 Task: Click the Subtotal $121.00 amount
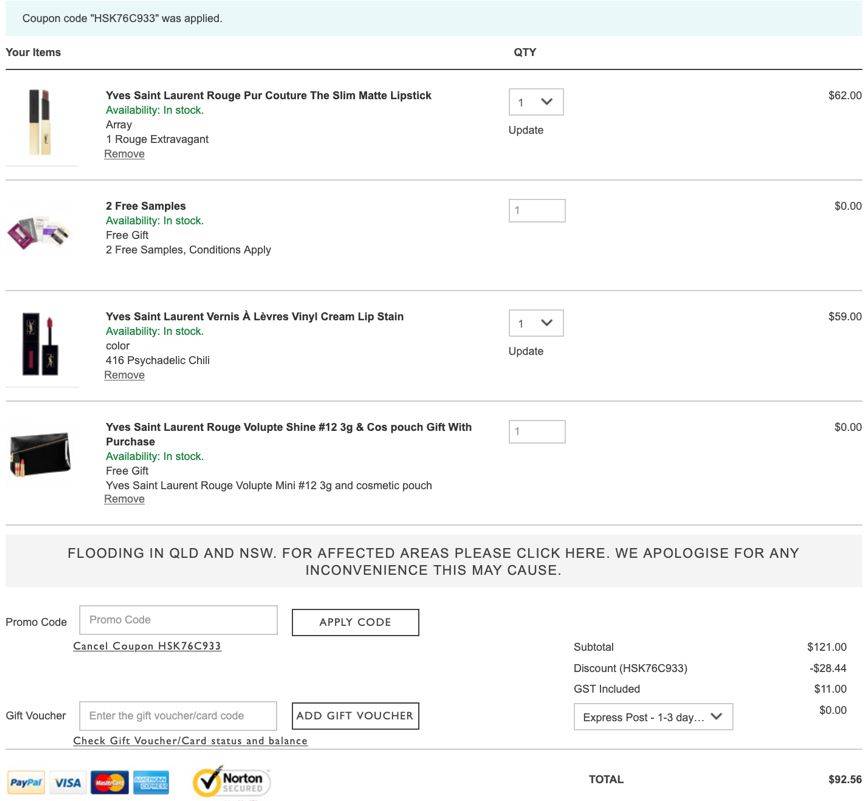(x=826, y=647)
